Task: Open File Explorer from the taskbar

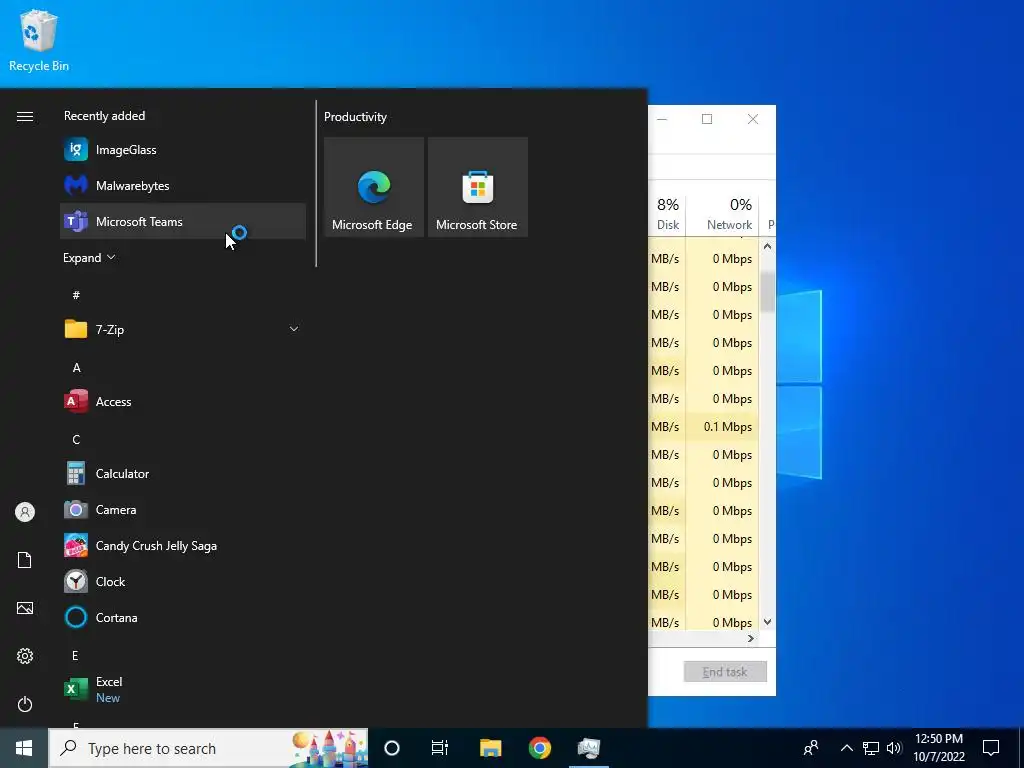Action: pyautogui.click(x=490, y=748)
